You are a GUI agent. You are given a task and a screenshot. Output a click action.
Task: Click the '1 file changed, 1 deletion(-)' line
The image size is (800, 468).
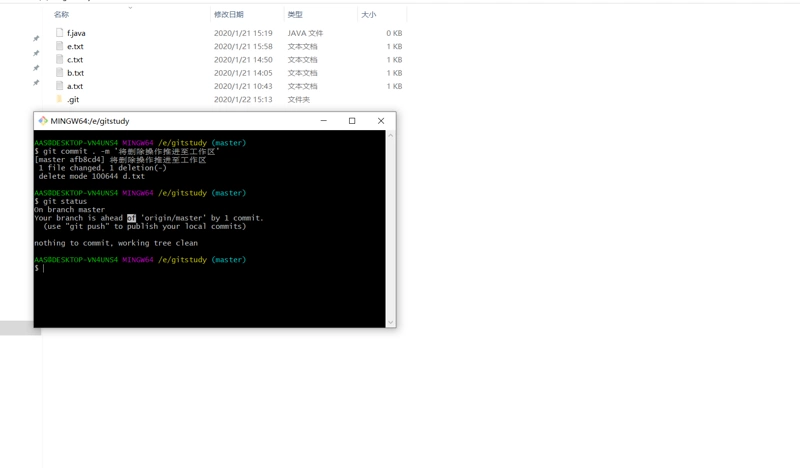[103, 168]
